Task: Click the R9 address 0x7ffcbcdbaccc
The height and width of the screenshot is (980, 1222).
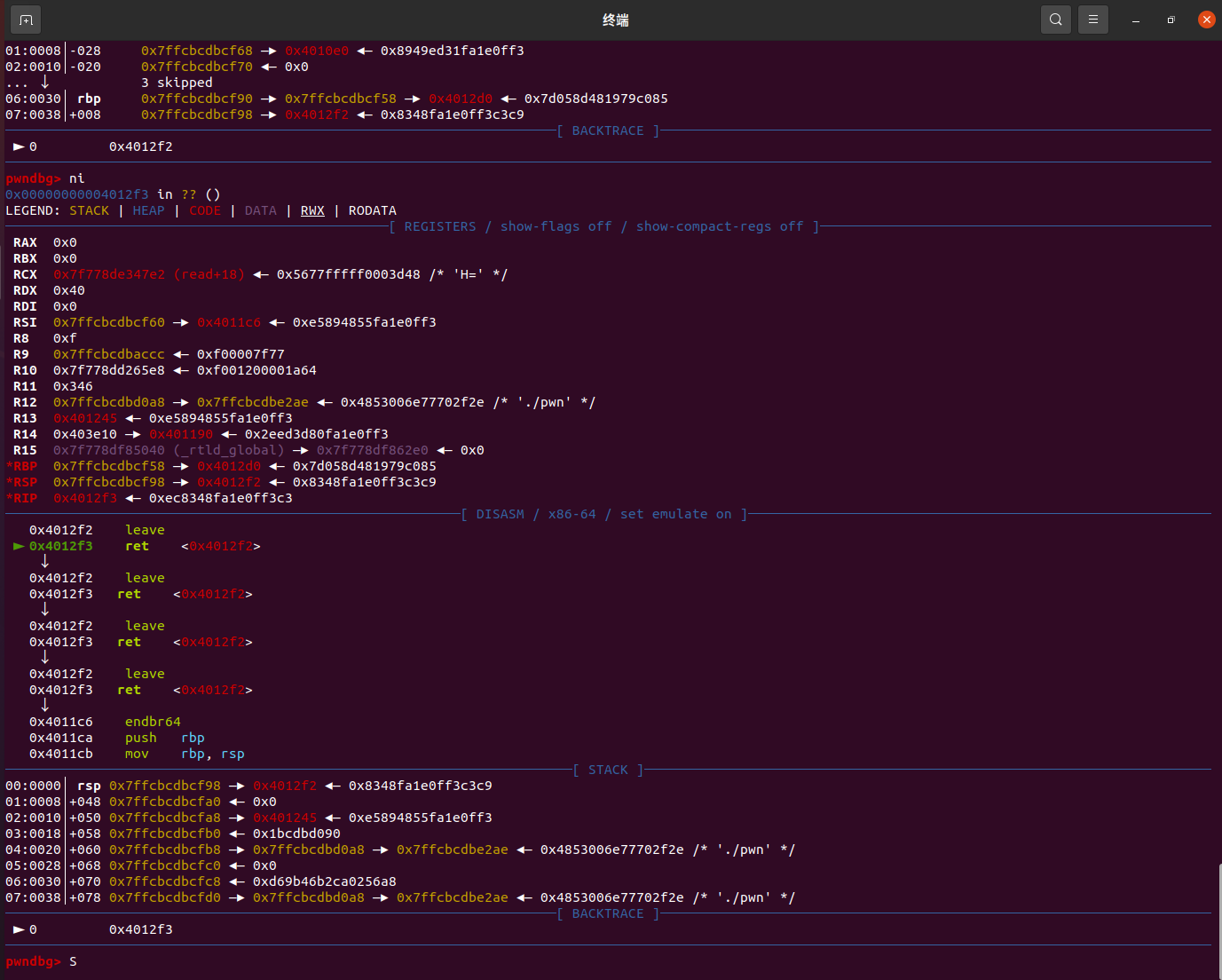Action: [x=109, y=354]
